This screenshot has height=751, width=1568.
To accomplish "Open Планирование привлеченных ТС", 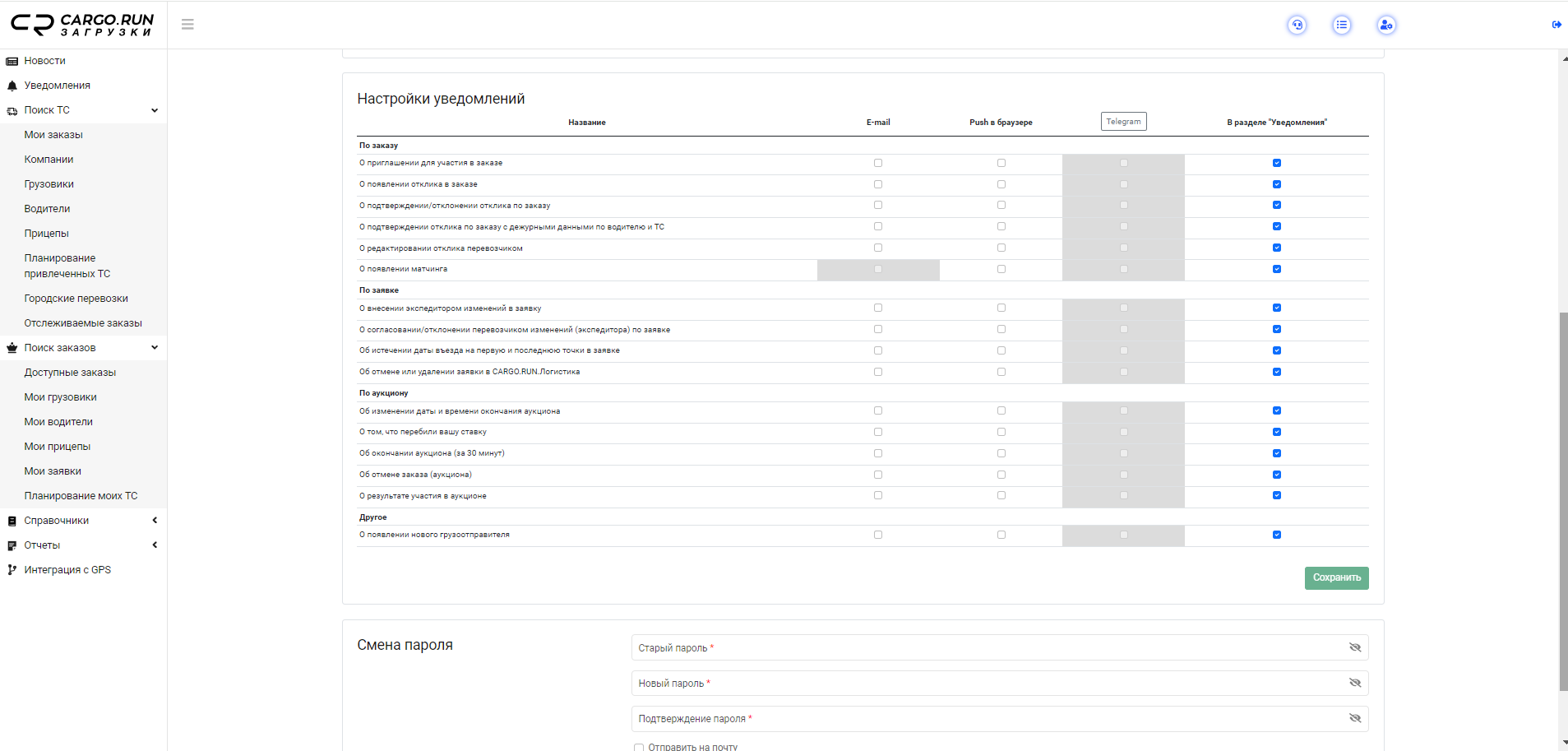I will point(67,266).
